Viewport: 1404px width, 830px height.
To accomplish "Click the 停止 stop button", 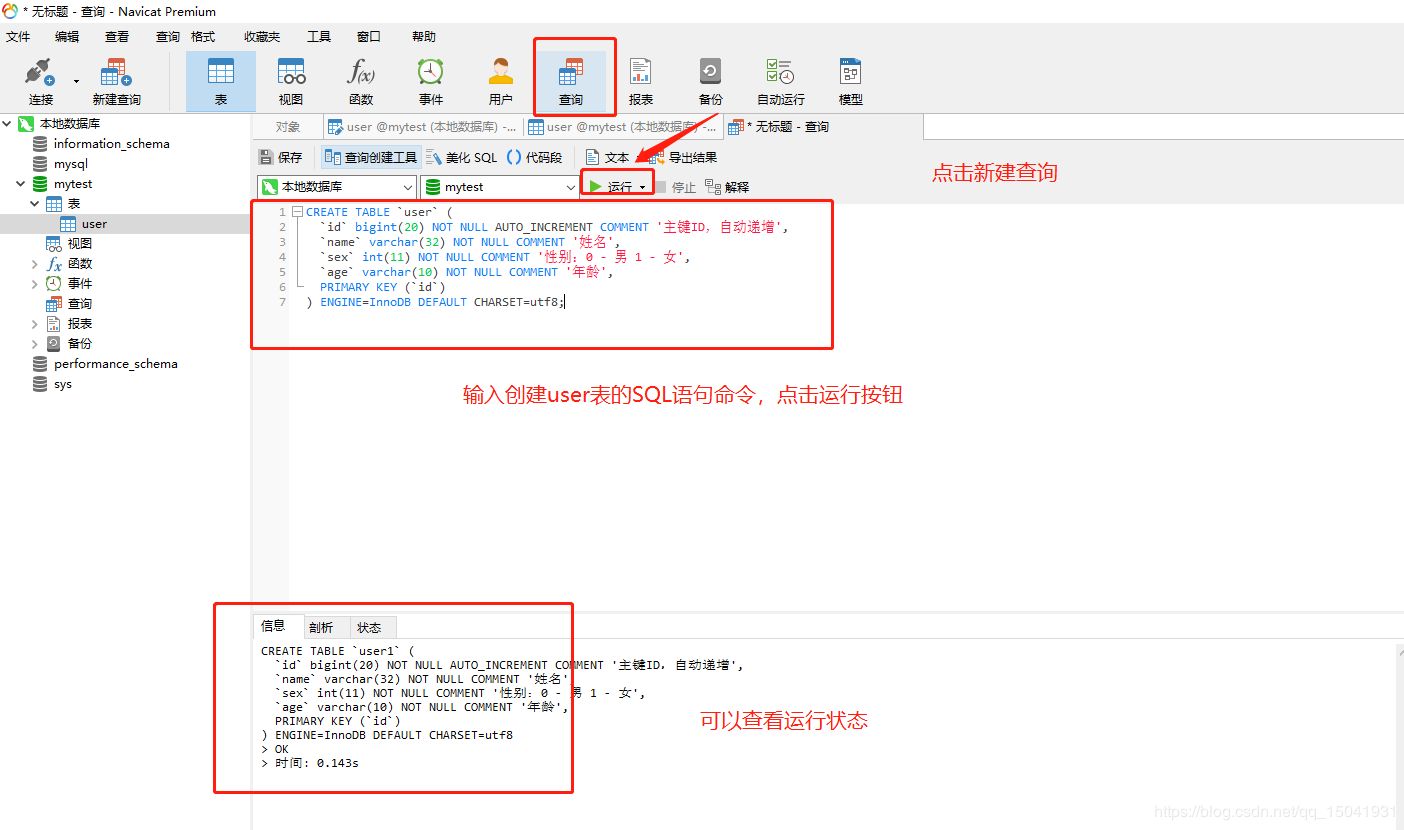I will pos(675,187).
